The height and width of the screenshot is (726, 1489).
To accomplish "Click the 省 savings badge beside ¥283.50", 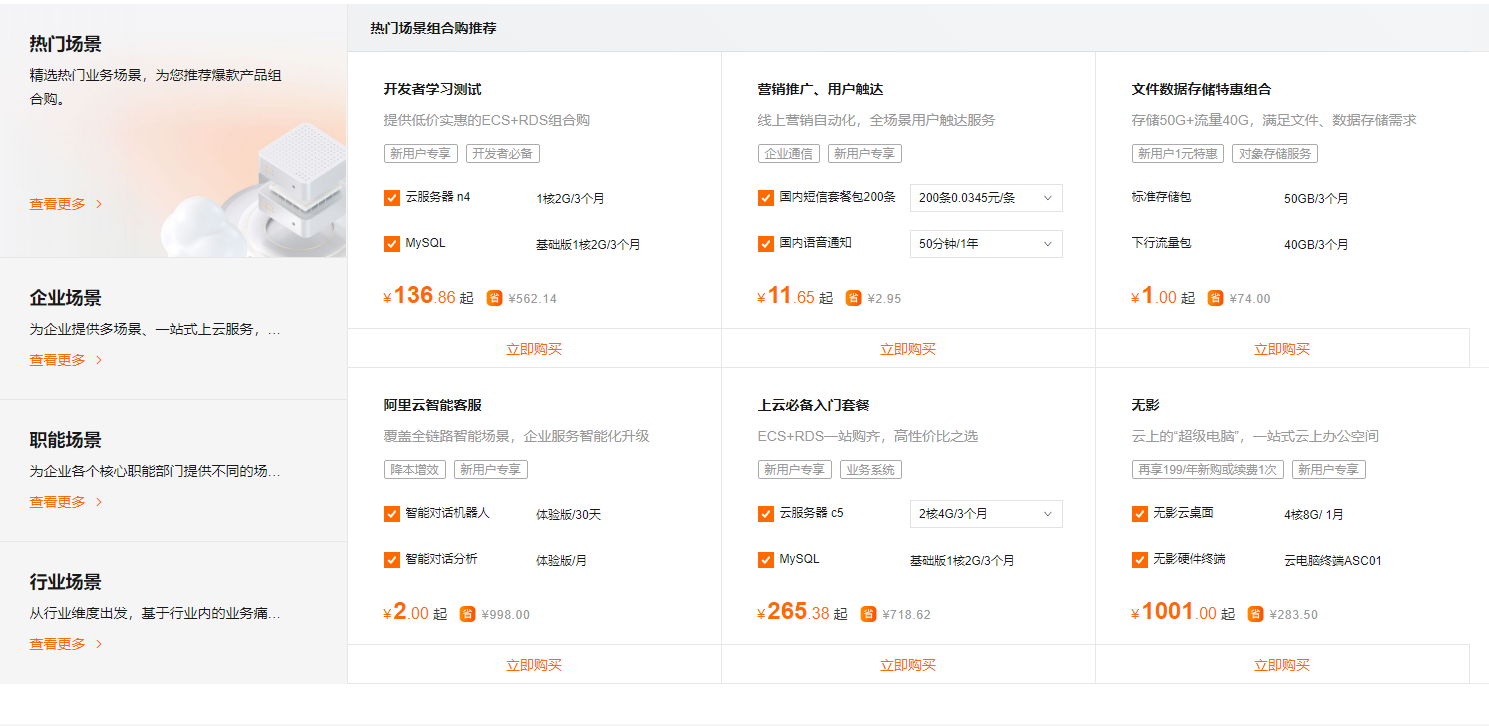I will 1255,614.
